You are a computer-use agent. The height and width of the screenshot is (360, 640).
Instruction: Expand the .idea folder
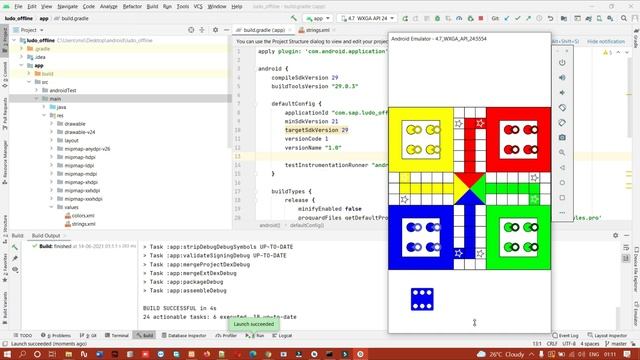(x=22, y=57)
